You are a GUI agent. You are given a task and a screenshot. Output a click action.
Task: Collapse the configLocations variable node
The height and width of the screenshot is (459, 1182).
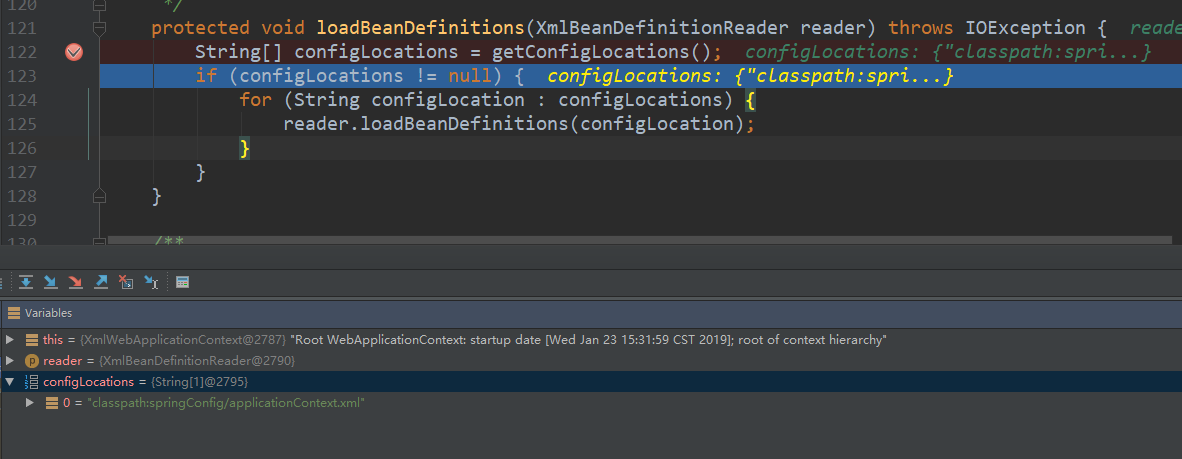click(10, 381)
